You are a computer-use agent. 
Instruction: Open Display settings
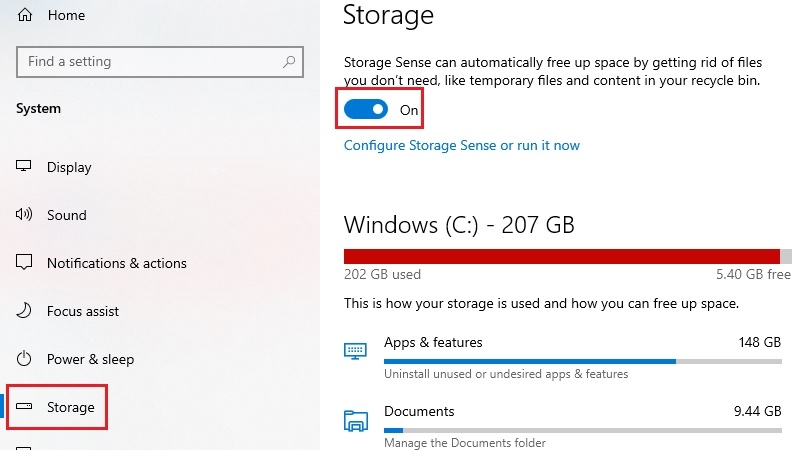tap(69, 167)
